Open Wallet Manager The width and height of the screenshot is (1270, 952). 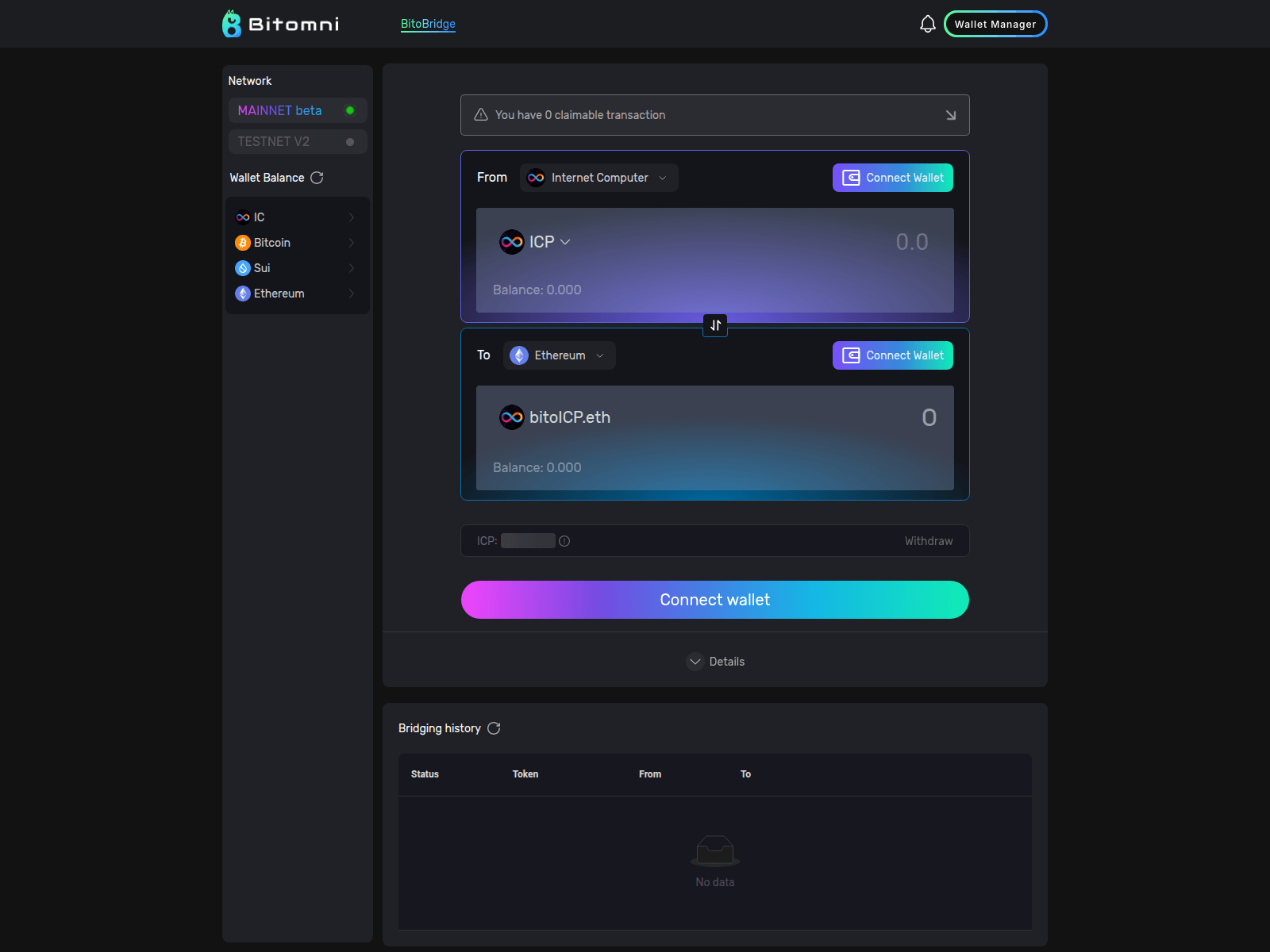pos(995,24)
